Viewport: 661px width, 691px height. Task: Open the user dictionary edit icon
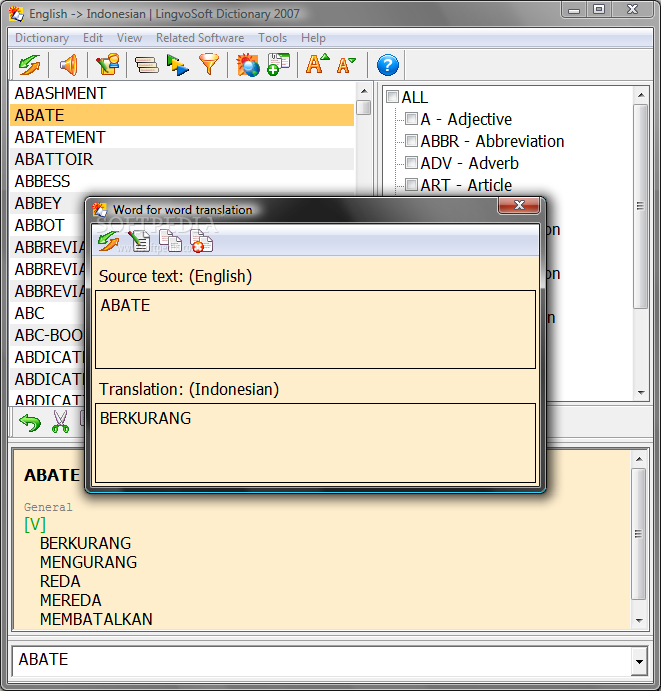[108, 65]
